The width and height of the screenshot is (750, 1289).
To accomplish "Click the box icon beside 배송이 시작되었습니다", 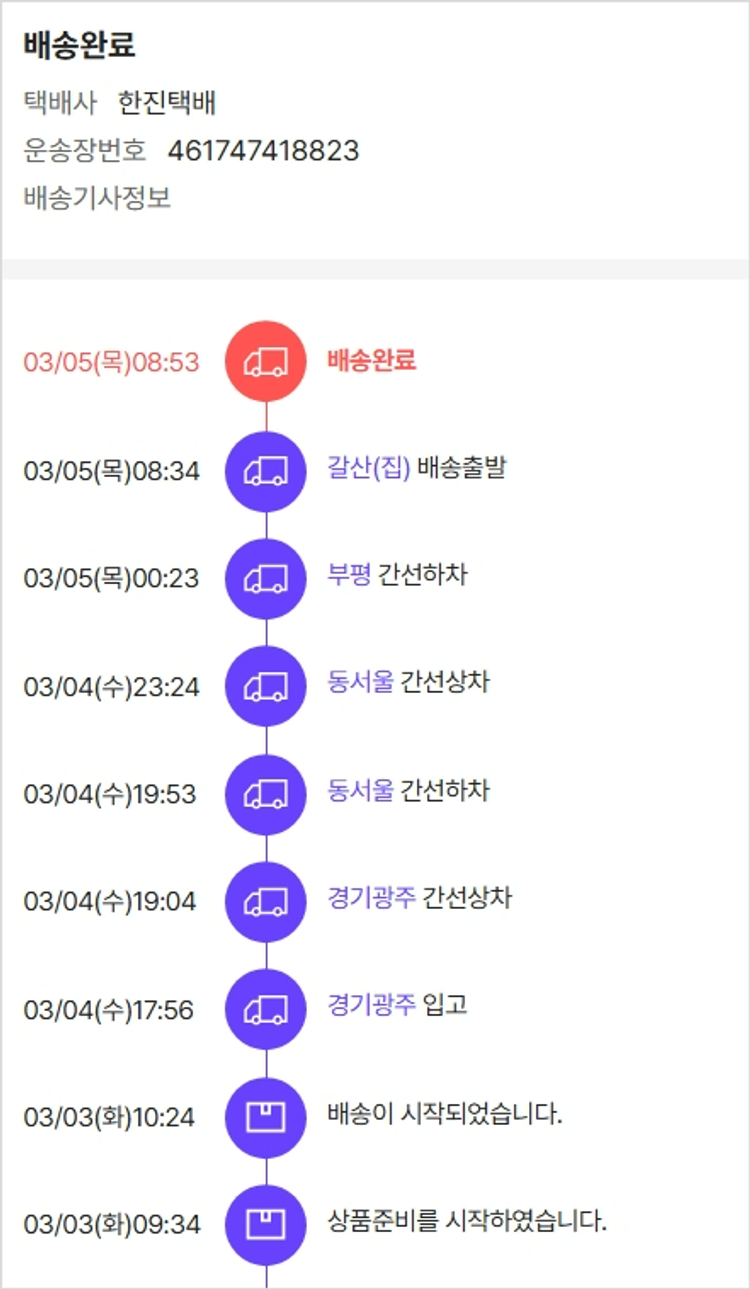I will (x=266, y=1117).
